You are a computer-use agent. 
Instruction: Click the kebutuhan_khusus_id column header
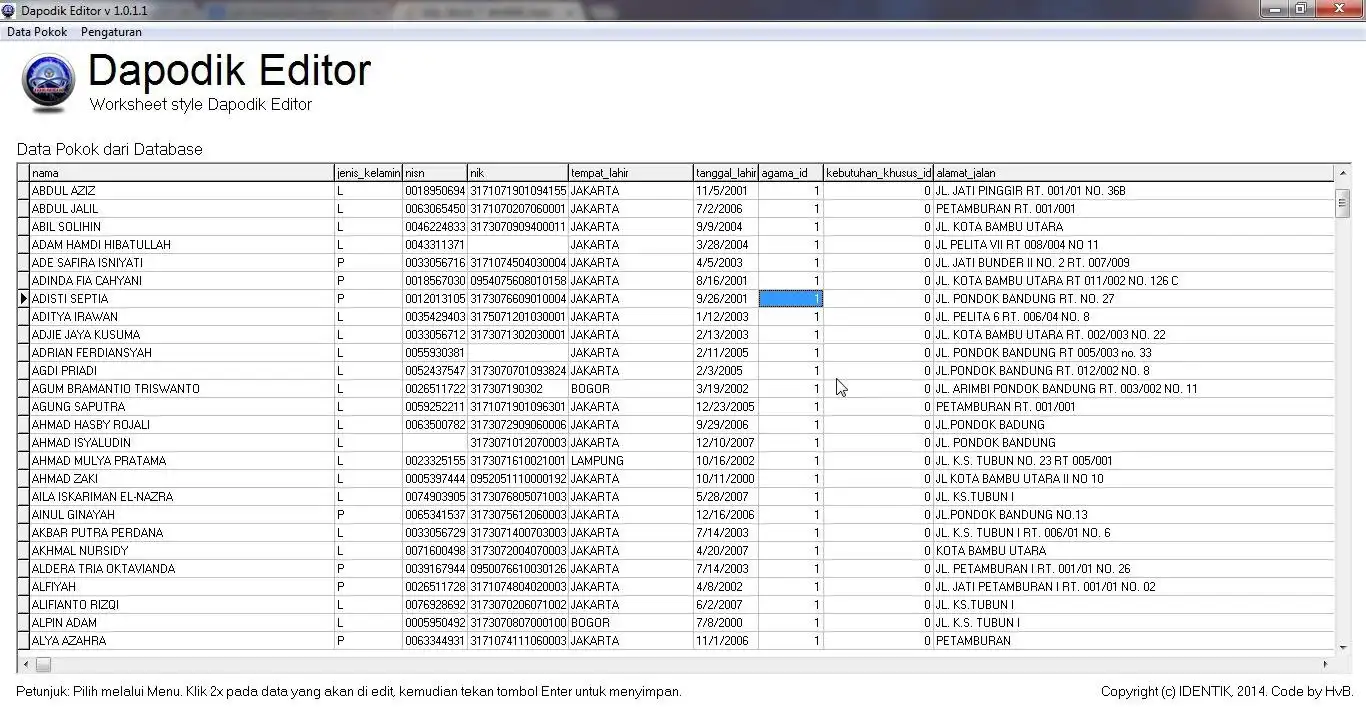(878, 173)
